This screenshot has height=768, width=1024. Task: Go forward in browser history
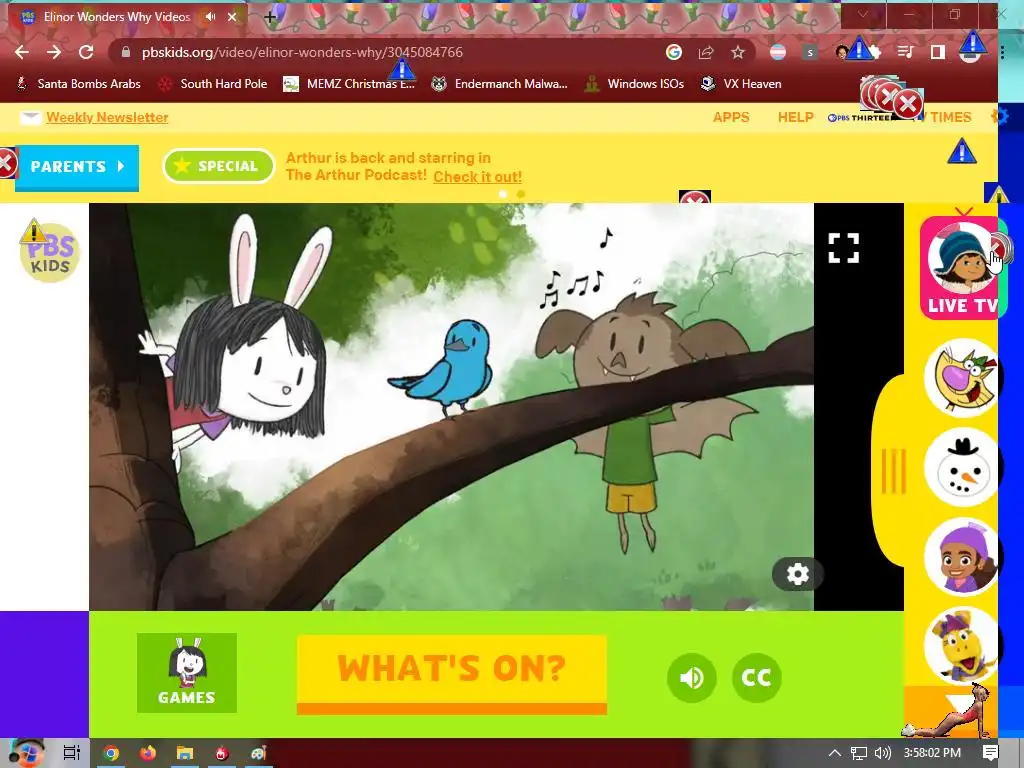click(54, 52)
